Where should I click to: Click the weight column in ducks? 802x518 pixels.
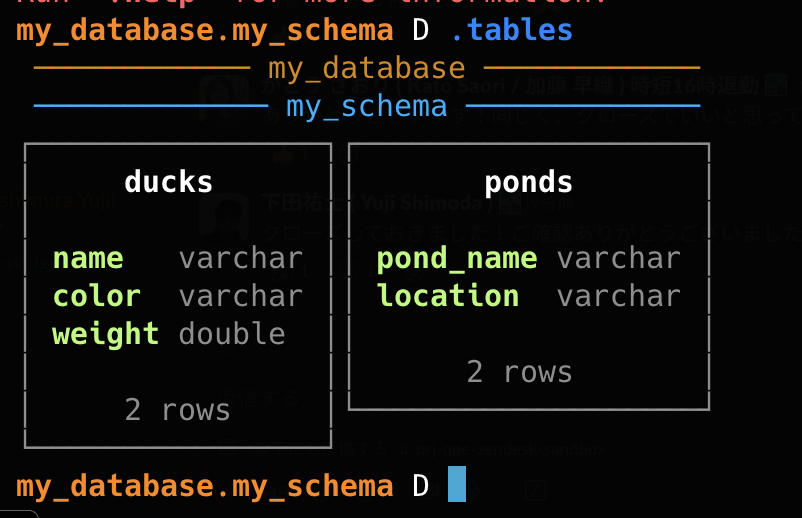pyautogui.click(x=105, y=333)
